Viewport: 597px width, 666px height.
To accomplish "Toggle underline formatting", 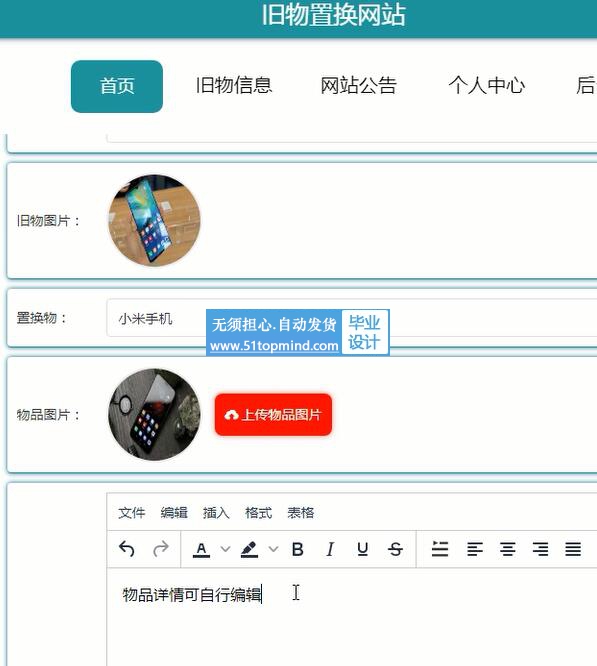I will point(362,549).
